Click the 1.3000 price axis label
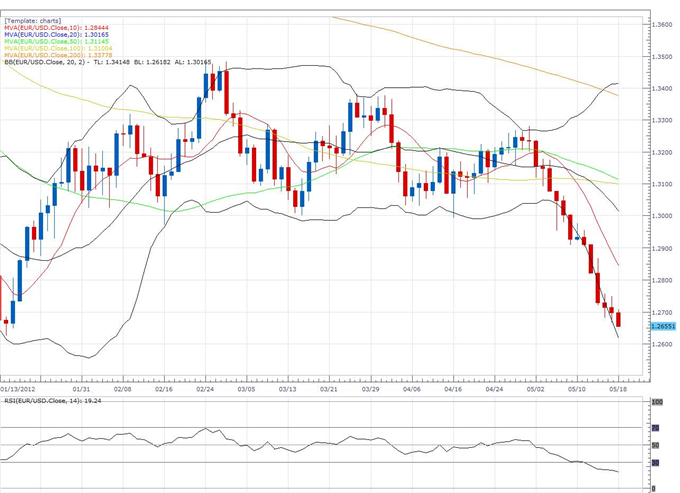Screen dimensions: 680x493 [x=662, y=216]
